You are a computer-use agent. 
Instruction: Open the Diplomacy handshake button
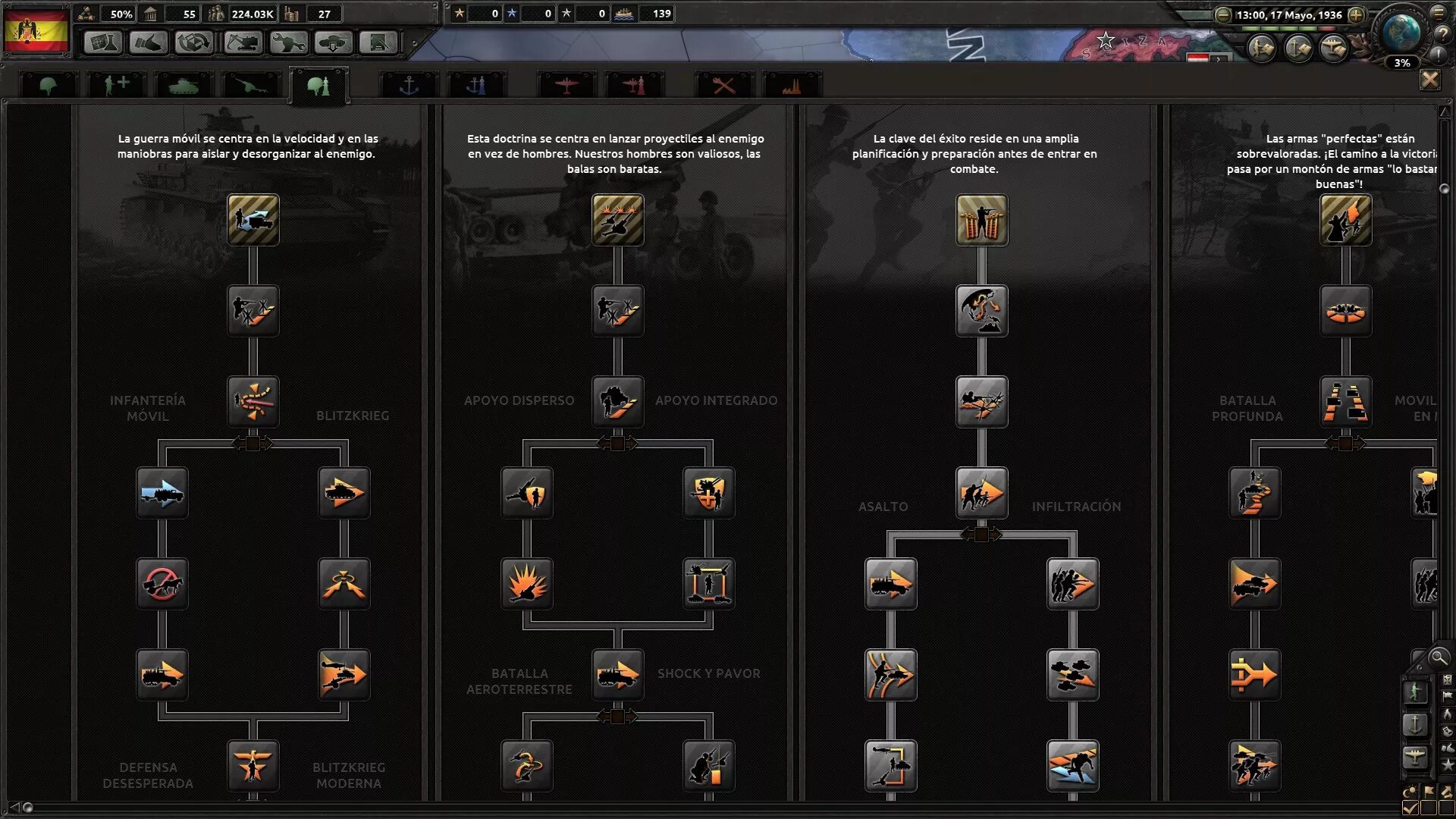[x=148, y=42]
